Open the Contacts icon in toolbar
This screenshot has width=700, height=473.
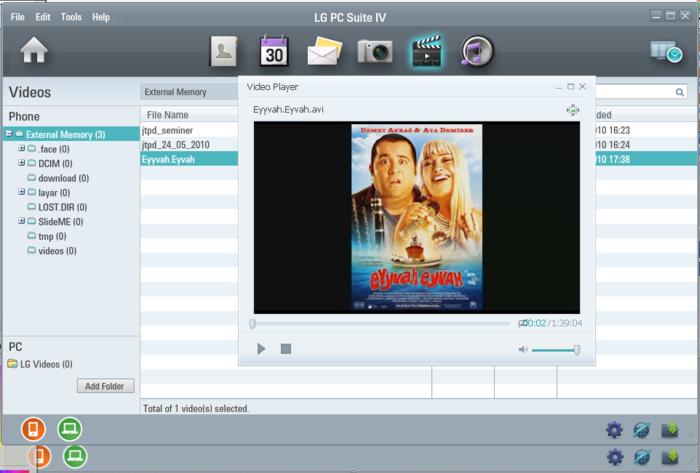(224, 51)
